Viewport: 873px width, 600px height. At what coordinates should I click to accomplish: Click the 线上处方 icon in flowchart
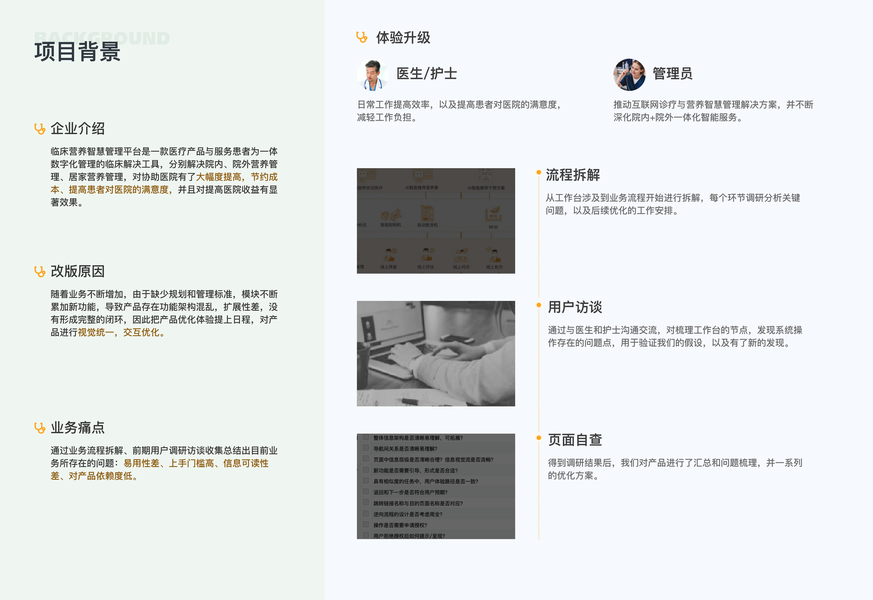494,255
